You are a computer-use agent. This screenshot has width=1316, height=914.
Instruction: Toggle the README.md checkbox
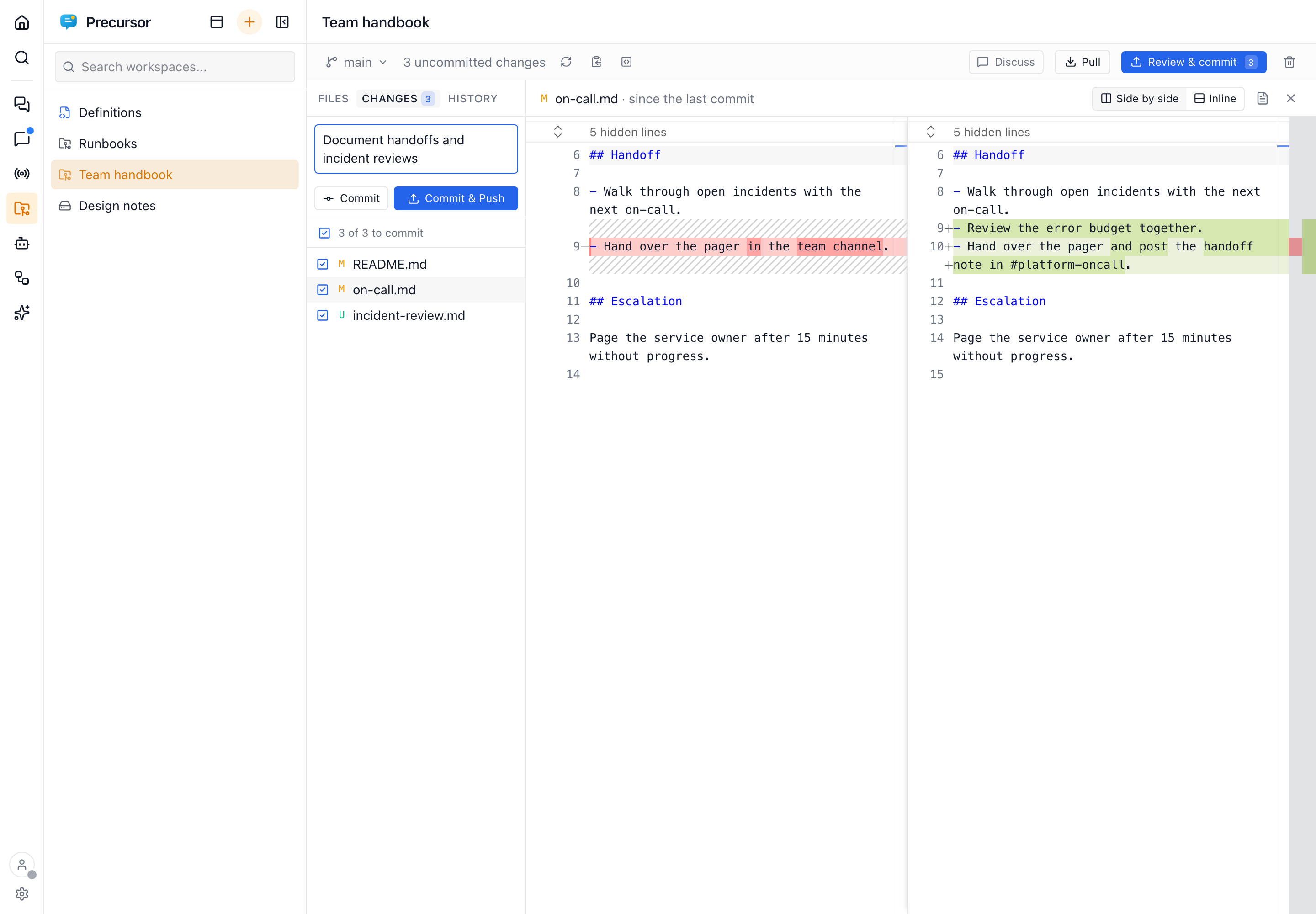tap(323, 264)
